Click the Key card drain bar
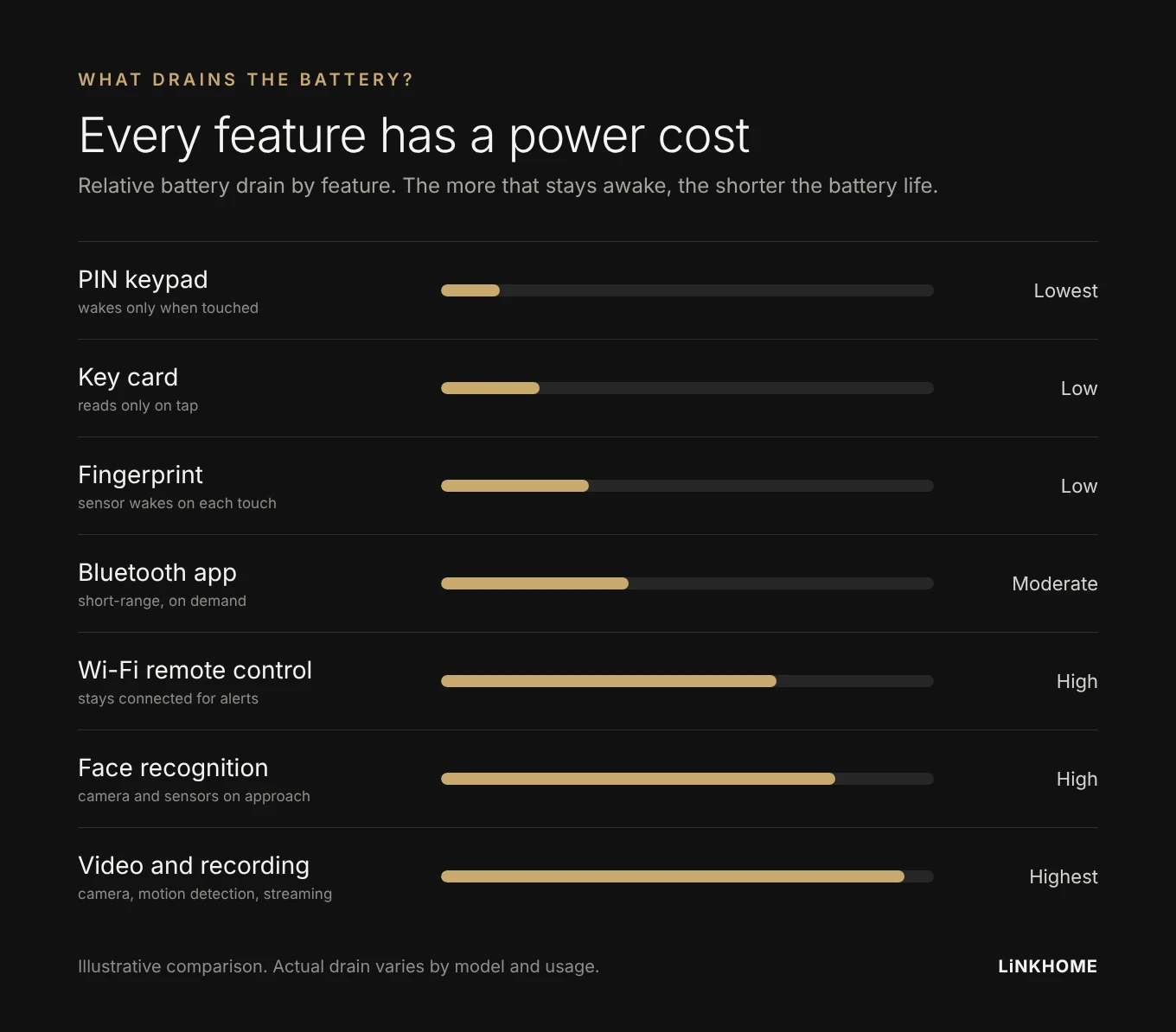 point(687,388)
